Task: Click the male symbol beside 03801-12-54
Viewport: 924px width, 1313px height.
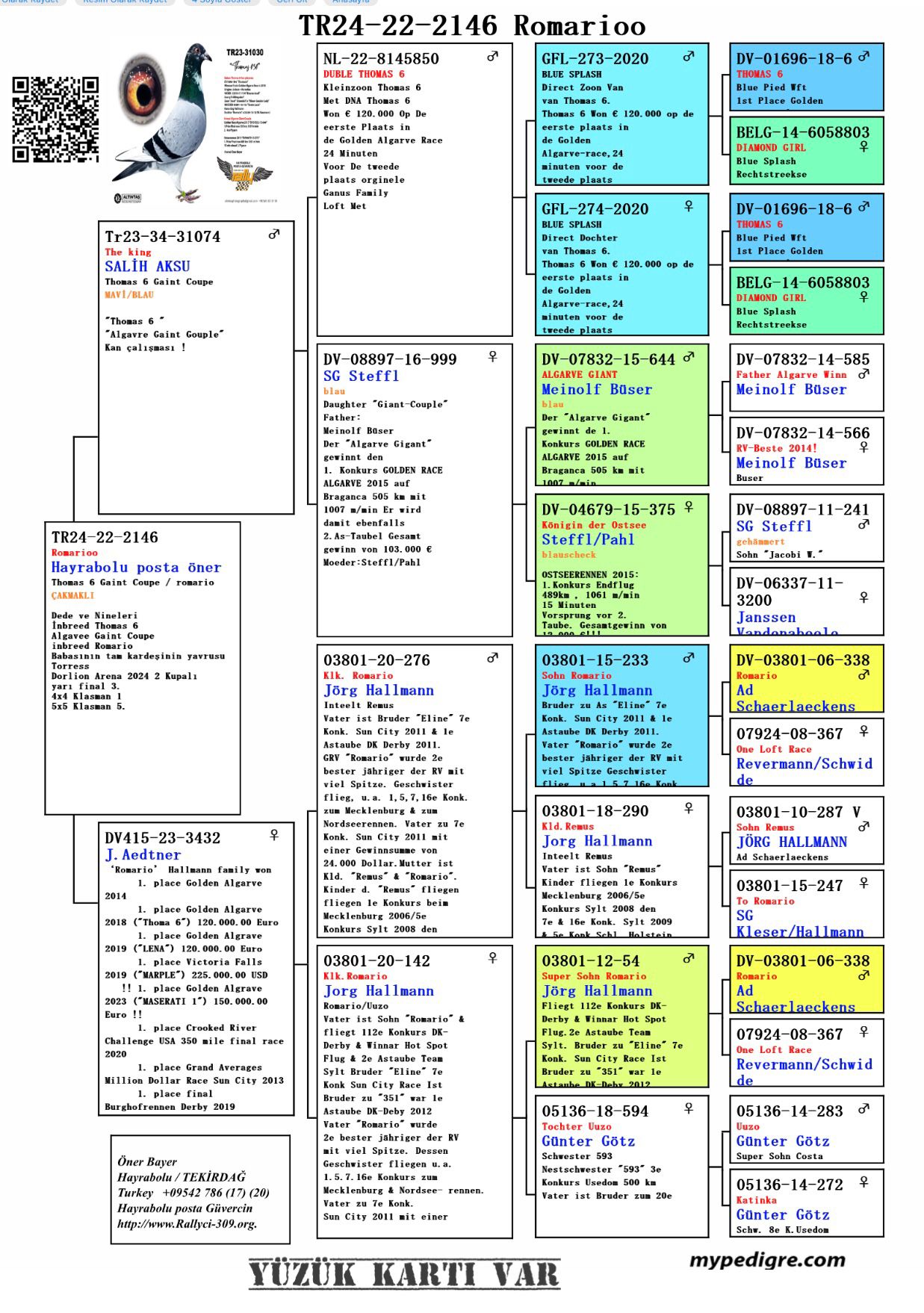Action: (x=689, y=958)
